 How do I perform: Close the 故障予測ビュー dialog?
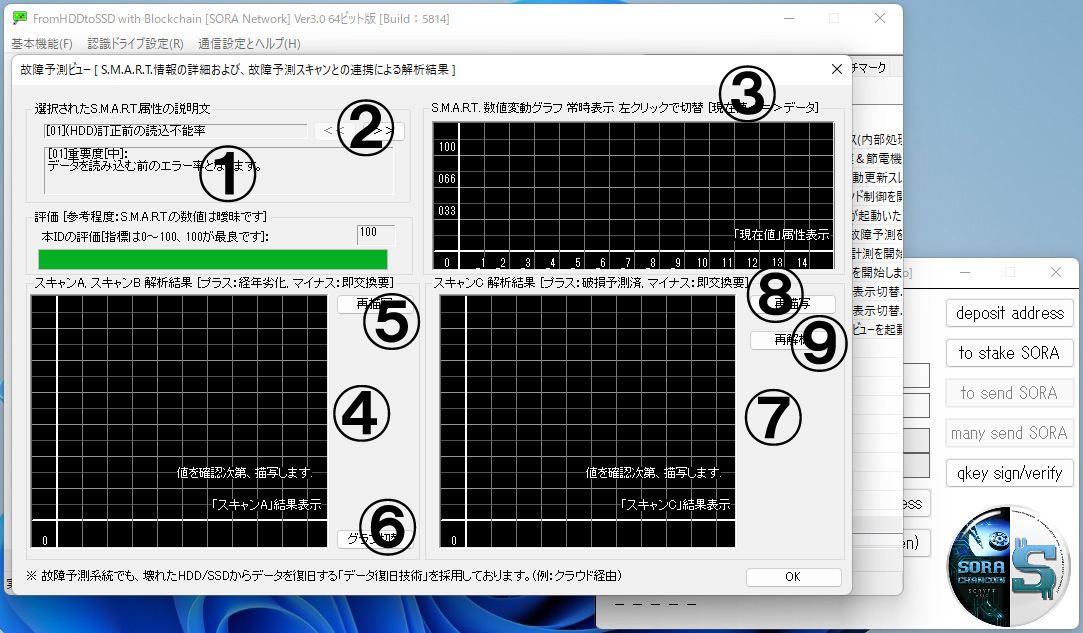click(x=836, y=69)
